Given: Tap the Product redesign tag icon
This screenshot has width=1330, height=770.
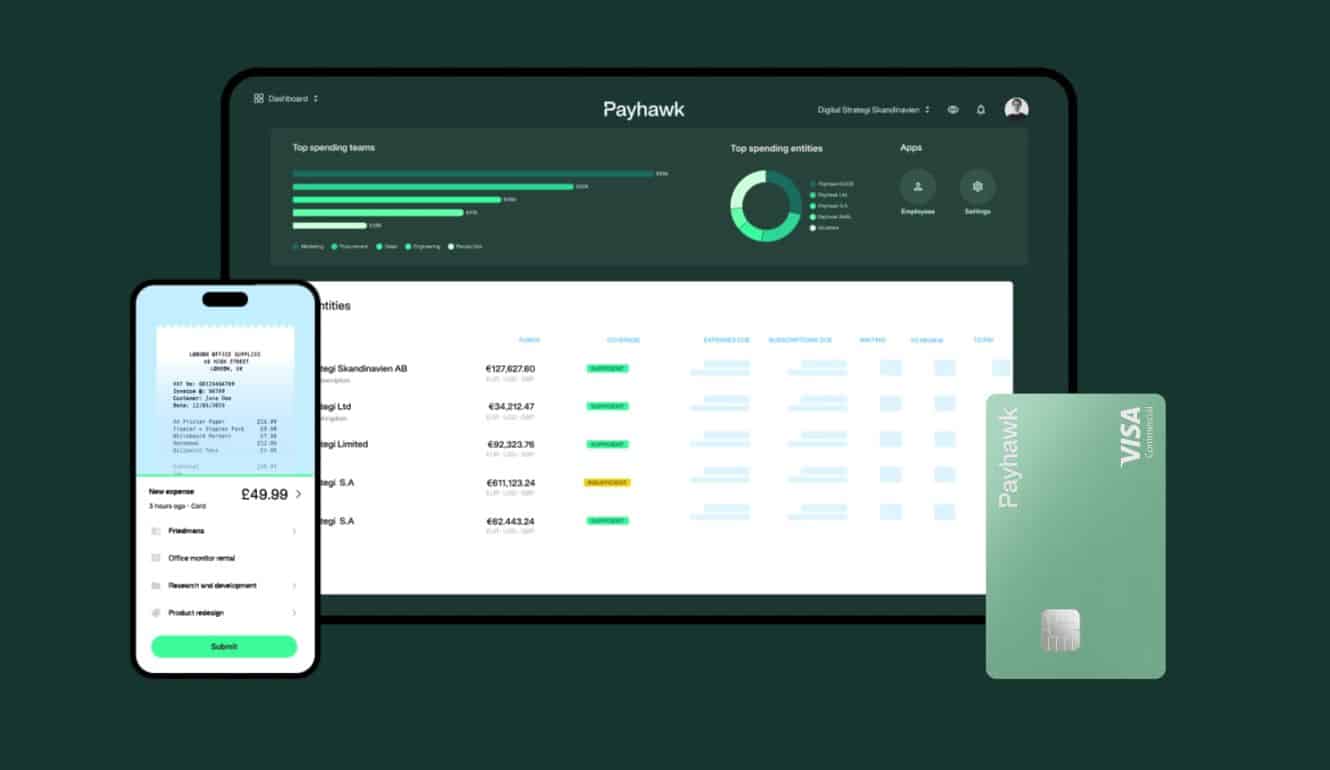Looking at the screenshot, I should tap(155, 613).
